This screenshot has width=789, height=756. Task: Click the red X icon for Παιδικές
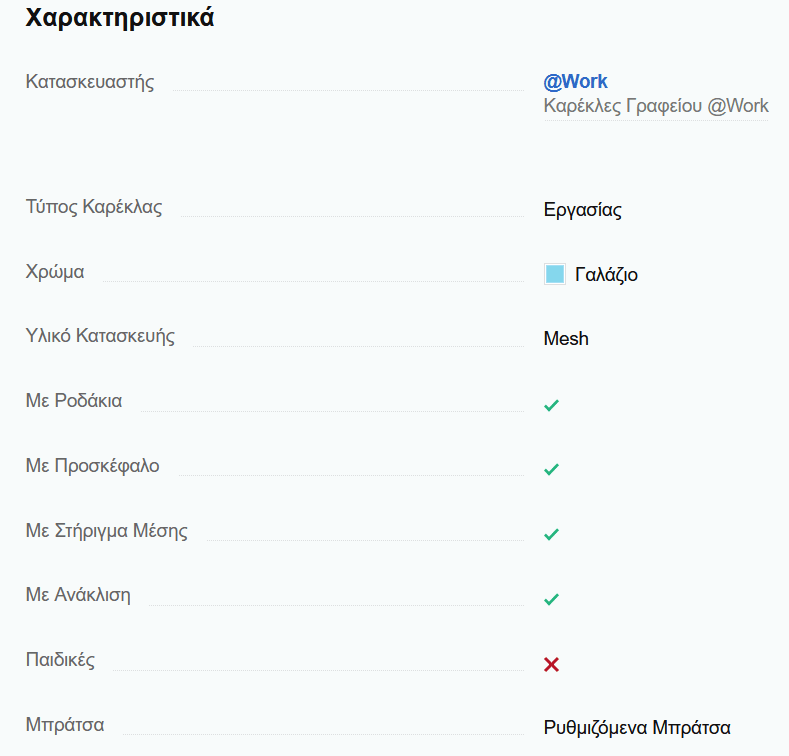coord(551,664)
